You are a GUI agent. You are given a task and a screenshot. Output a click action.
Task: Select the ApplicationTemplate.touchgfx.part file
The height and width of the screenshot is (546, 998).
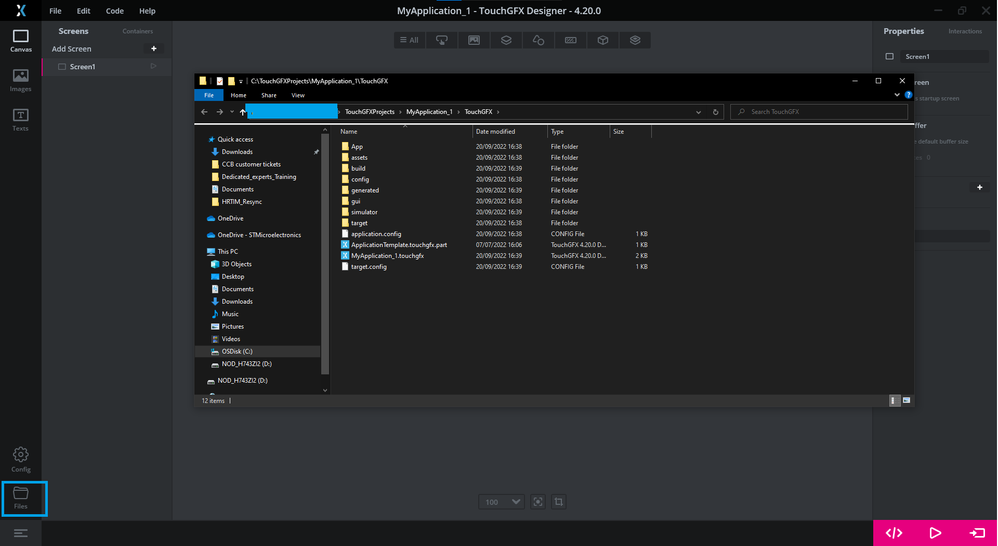click(x=399, y=245)
